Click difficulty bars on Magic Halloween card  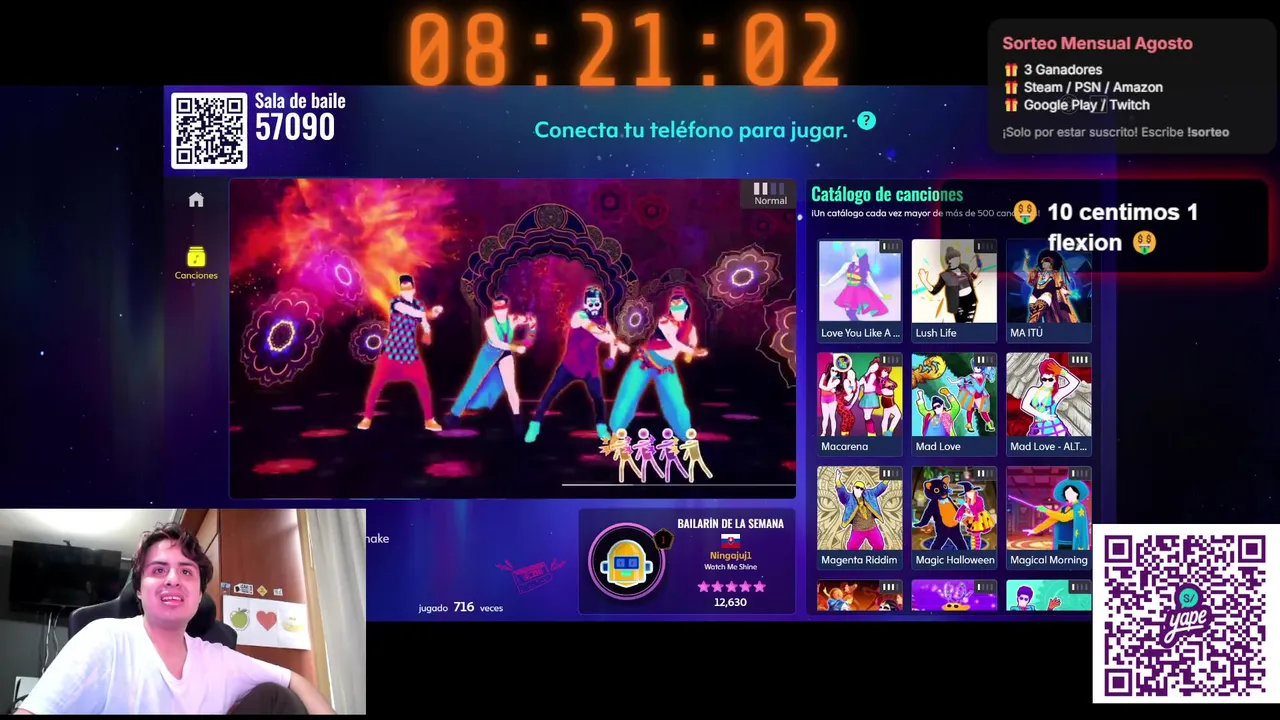(984, 474)
